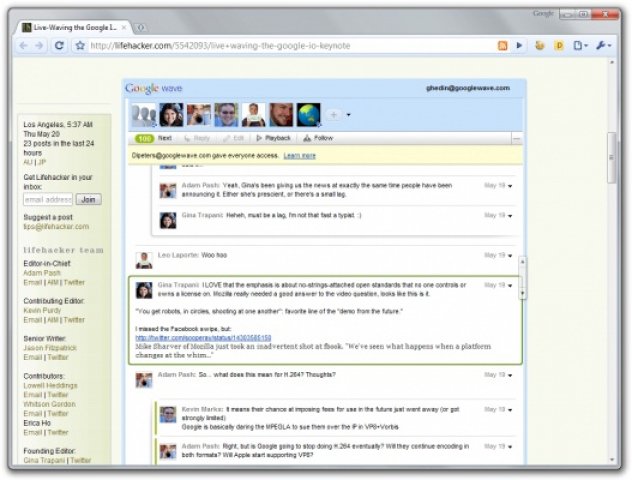Click the globe participant avatar in wave
Image resolution: width=632 pixels, height=480 pixels.
click(309, 115)
